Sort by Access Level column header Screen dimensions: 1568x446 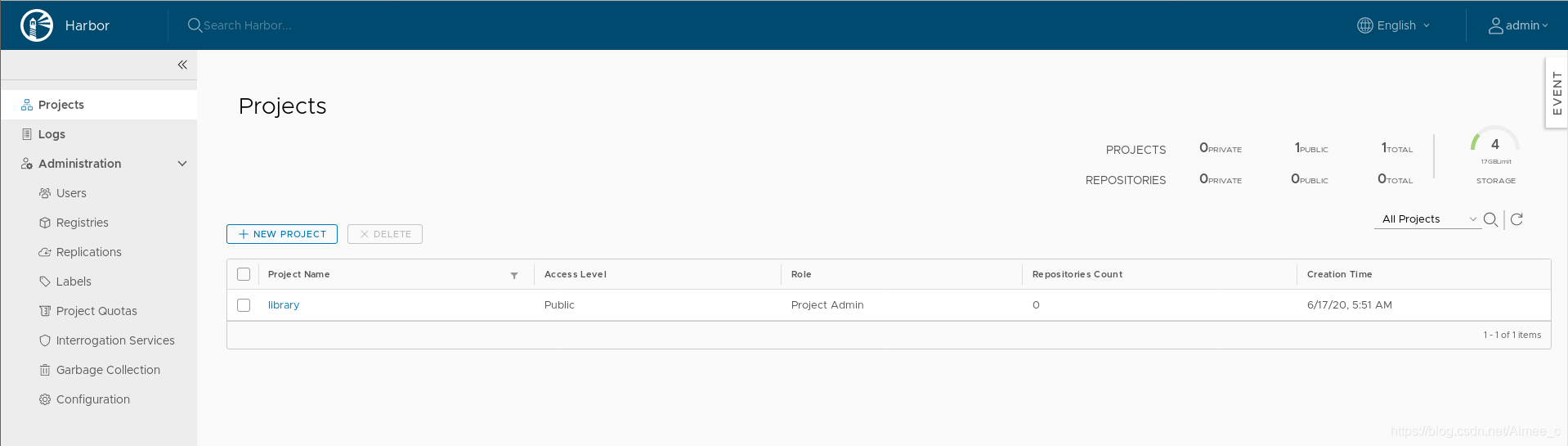click(576, 274)
